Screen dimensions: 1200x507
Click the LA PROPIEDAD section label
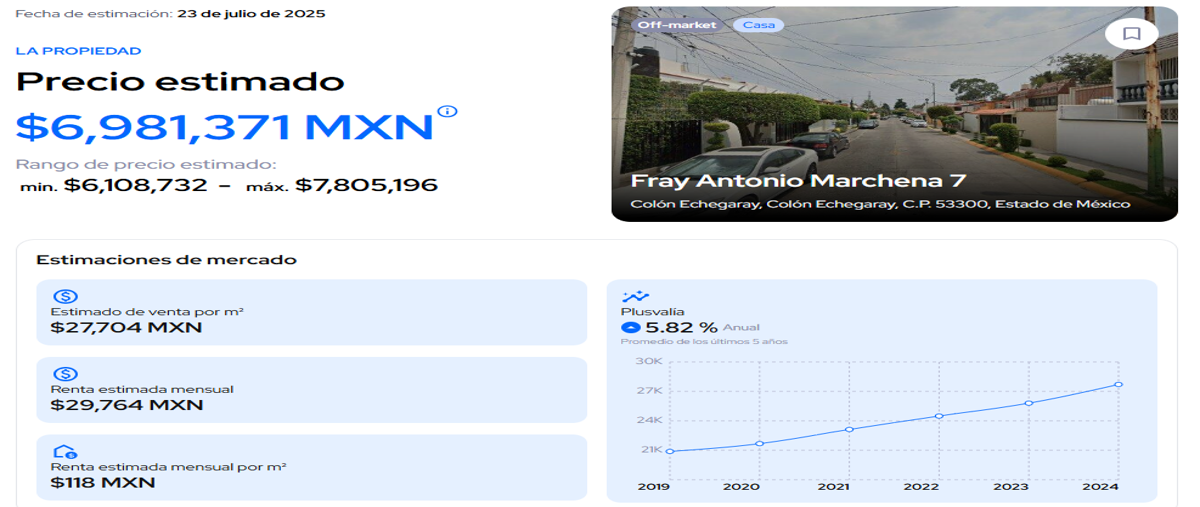point(79,51)
